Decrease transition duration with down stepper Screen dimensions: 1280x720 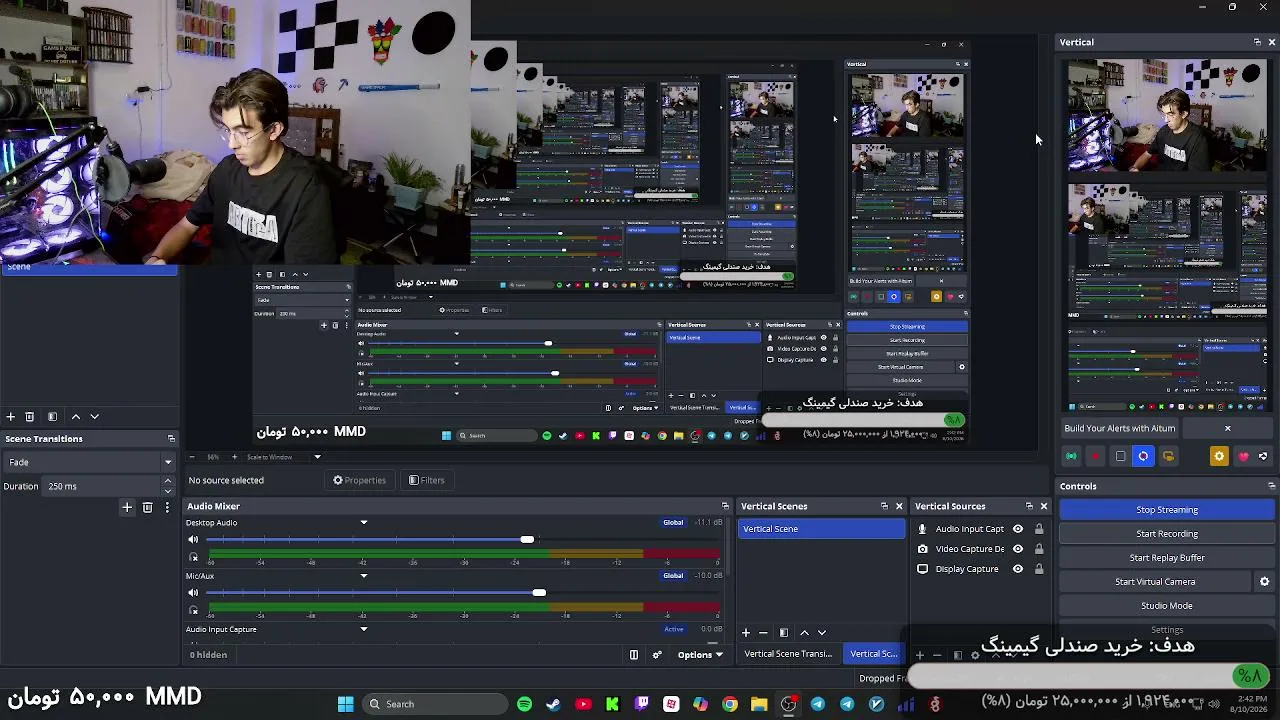click(167, 490)
